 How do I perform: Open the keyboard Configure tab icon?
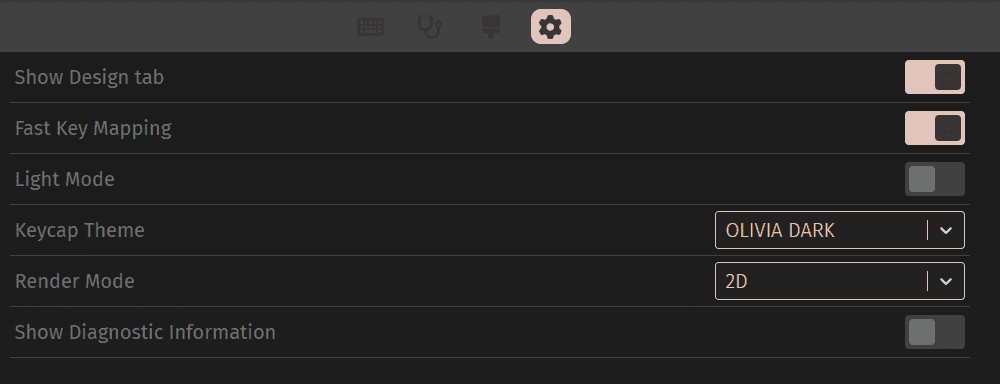pos(371,27)
